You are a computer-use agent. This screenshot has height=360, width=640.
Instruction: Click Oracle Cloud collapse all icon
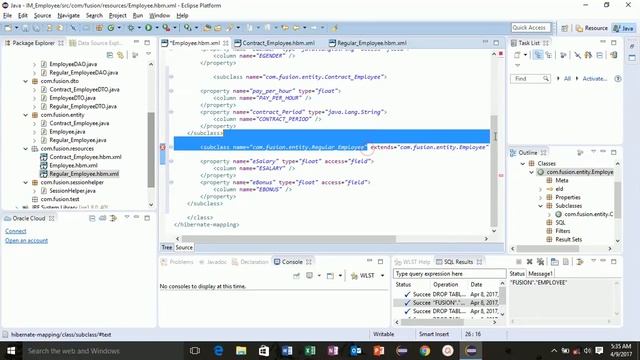92,218
